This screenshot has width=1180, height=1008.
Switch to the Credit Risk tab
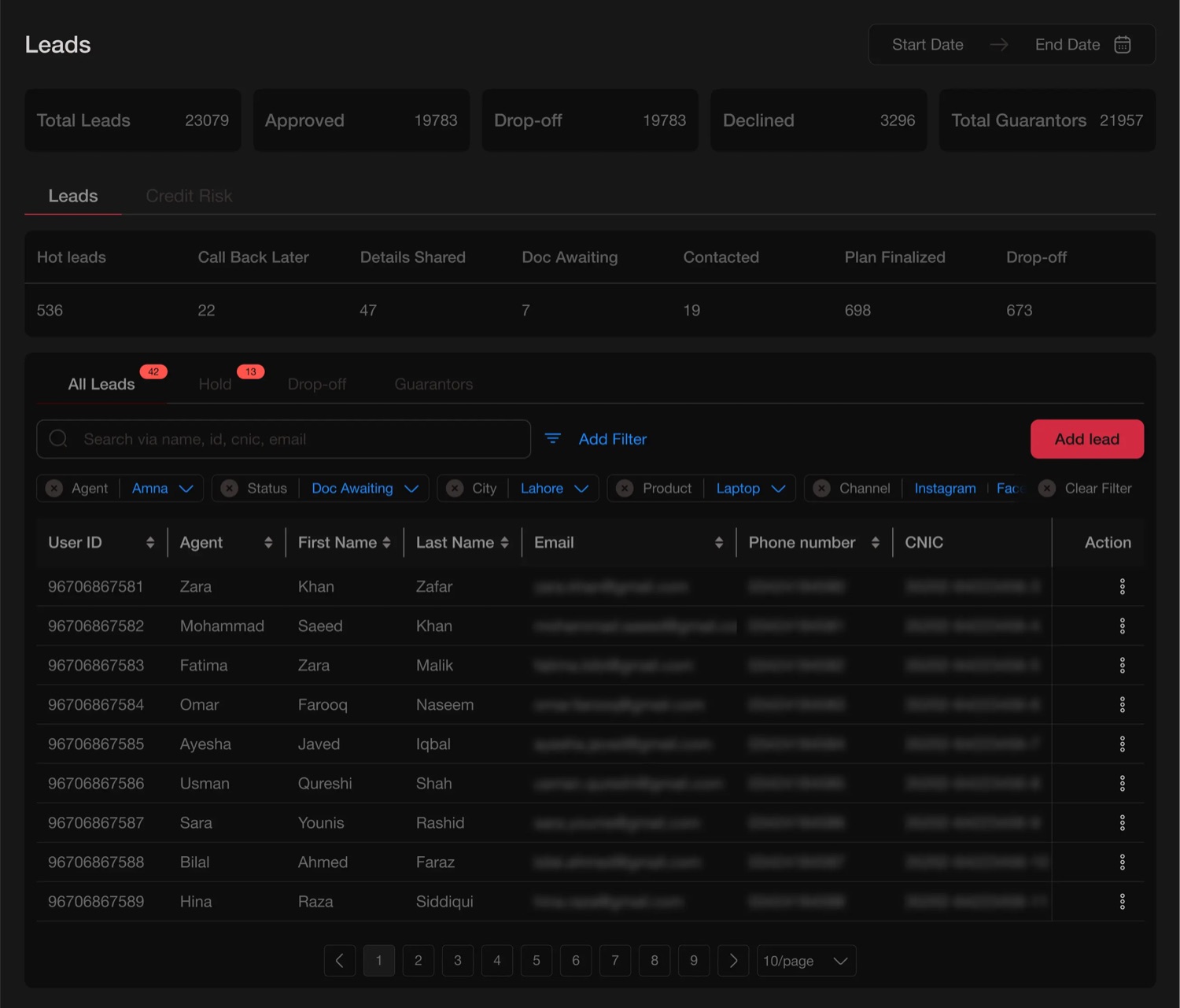click(189, 196)
